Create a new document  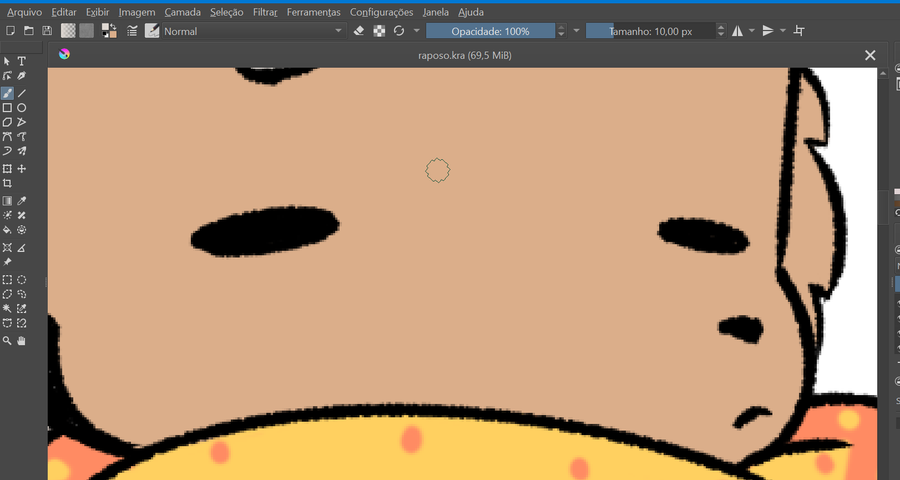pyautogui.click(x=10, y=31)
